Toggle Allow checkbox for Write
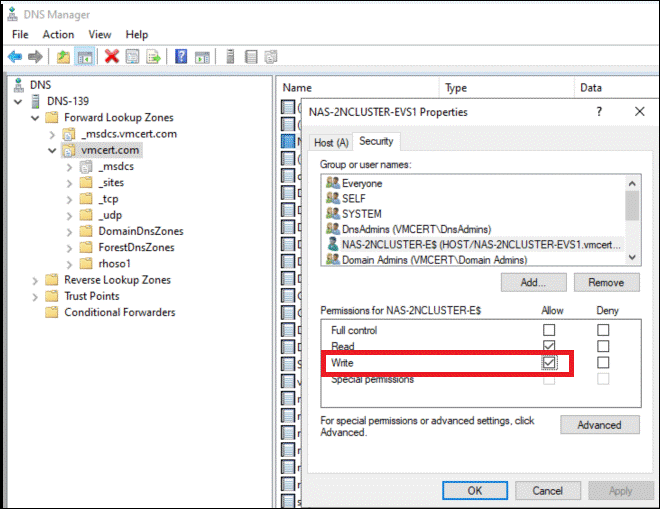660x509 pixels. click(549, 362)
